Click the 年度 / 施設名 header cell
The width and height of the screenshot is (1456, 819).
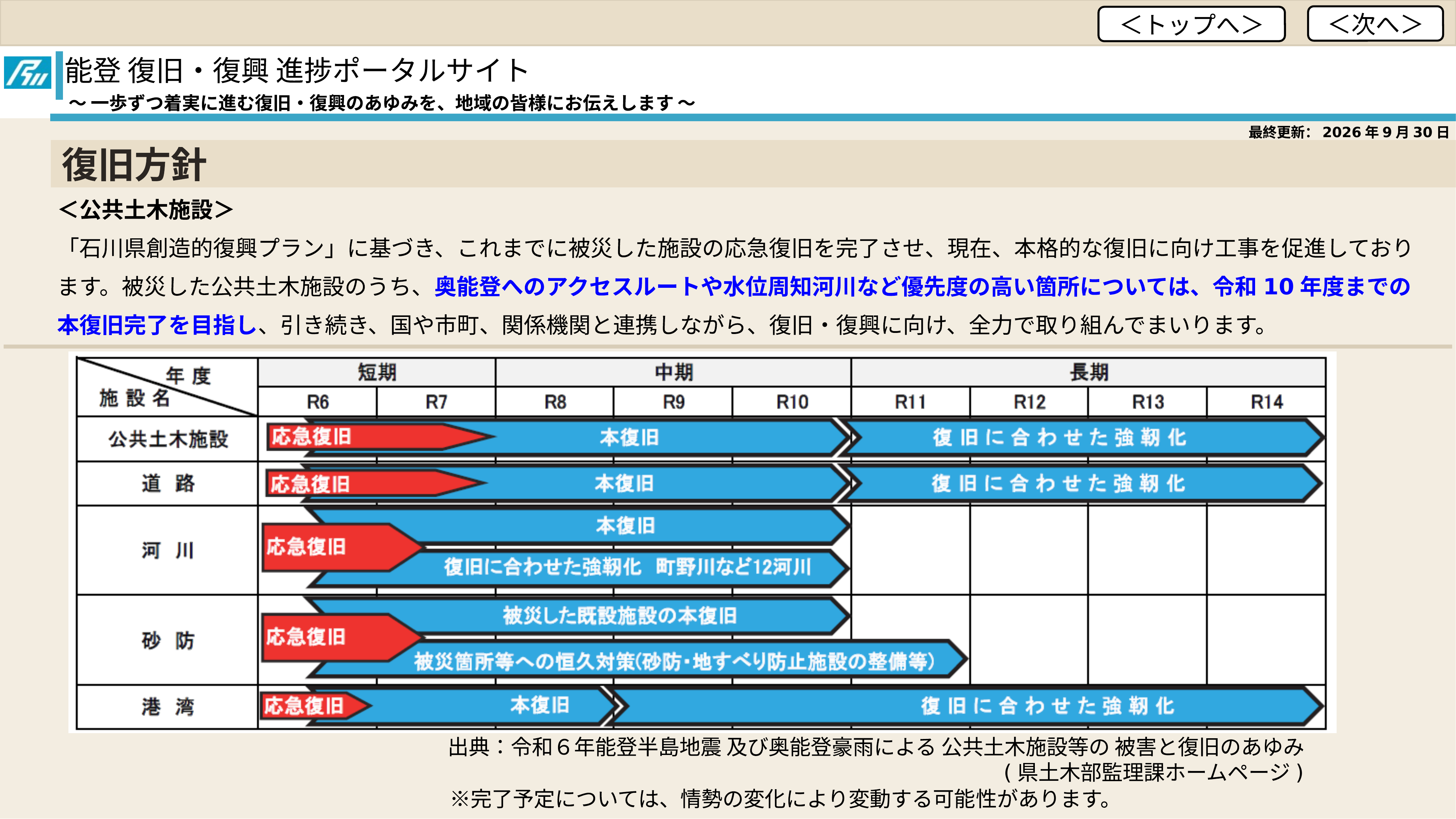168,387
